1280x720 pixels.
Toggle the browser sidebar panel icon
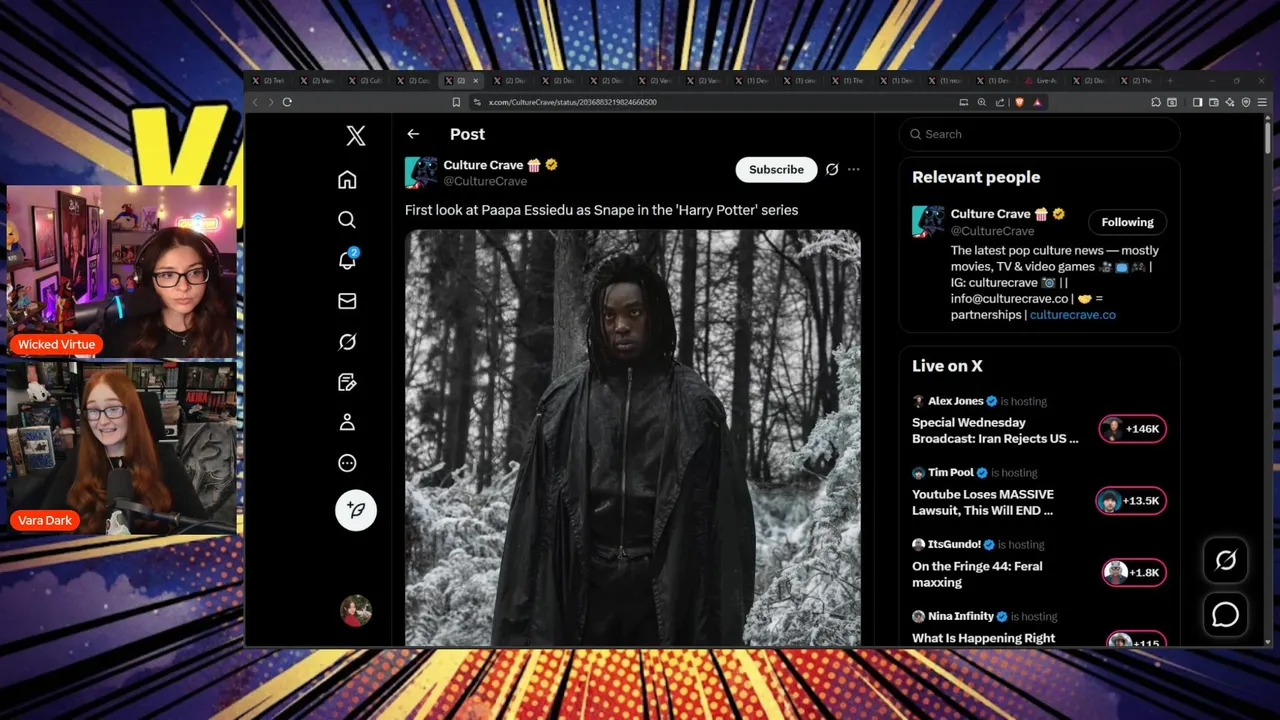[x=1197, y=102]
